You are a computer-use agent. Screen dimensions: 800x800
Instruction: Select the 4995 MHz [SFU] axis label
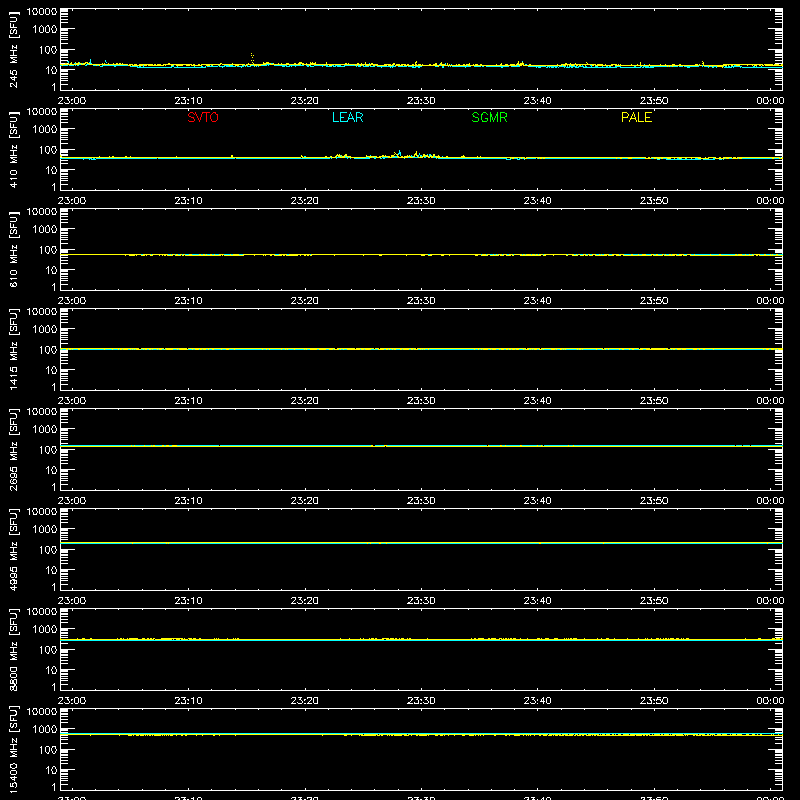click(x=14, y=549)
